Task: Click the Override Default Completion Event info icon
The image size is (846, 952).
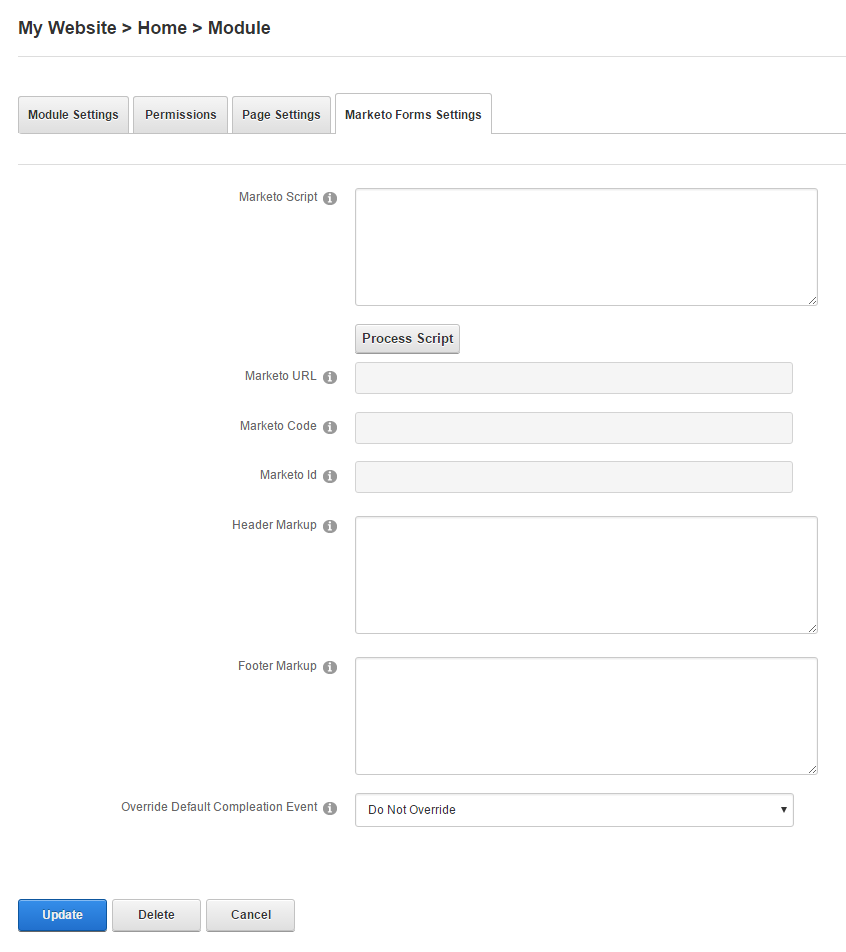Action: coord(330,808)
